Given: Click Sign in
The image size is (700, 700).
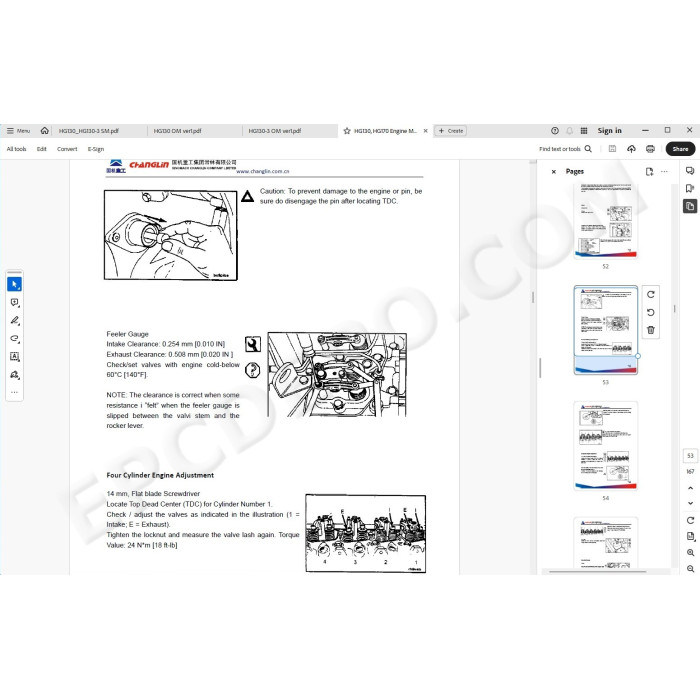Looking at the screenshot, I should click(x=609, y=130).
